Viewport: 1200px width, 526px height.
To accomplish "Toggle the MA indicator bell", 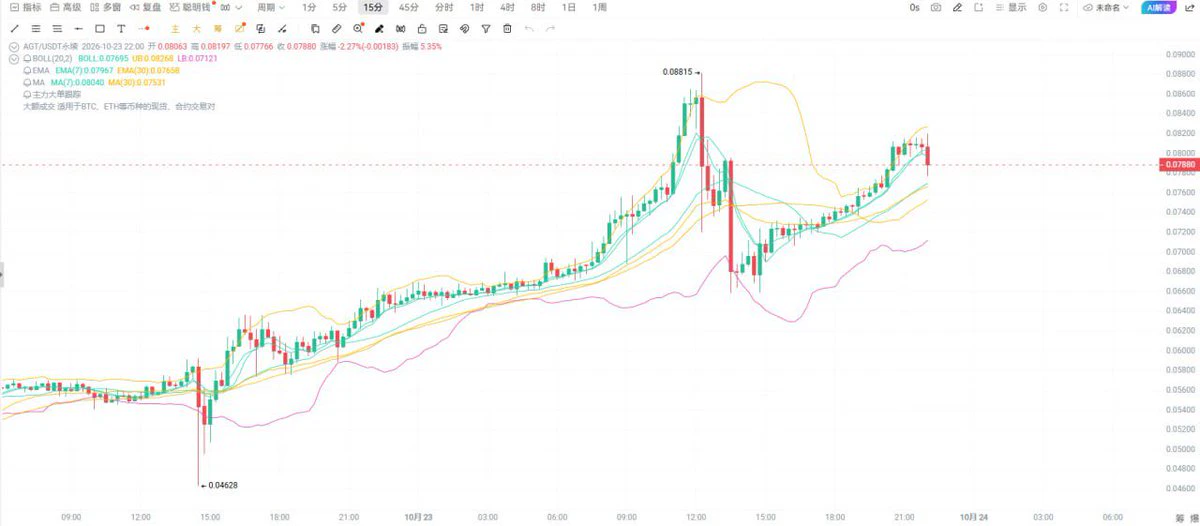I will [x=27, y=82].
